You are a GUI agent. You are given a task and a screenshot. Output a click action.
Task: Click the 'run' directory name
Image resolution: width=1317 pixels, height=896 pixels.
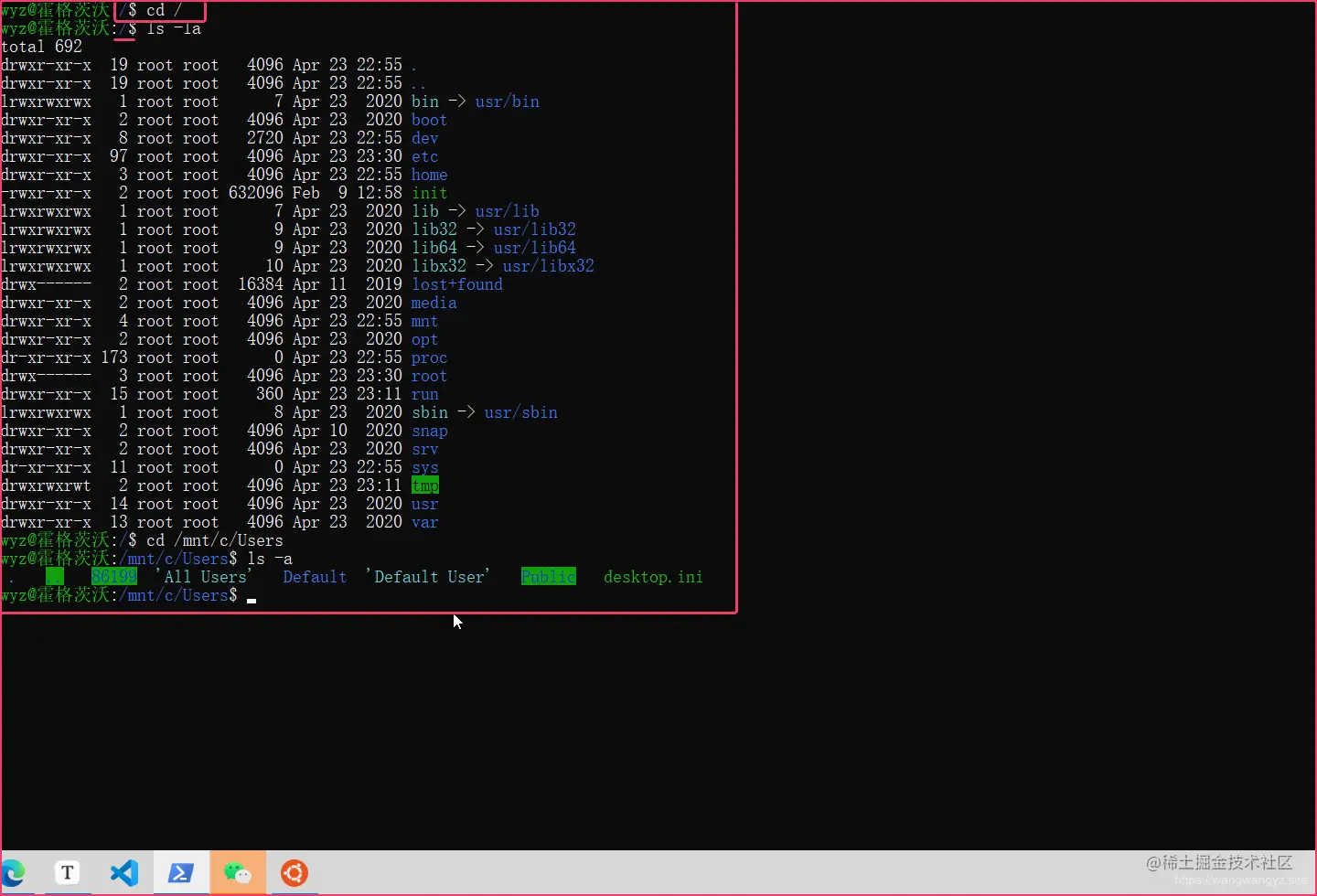tap(424, 394)
